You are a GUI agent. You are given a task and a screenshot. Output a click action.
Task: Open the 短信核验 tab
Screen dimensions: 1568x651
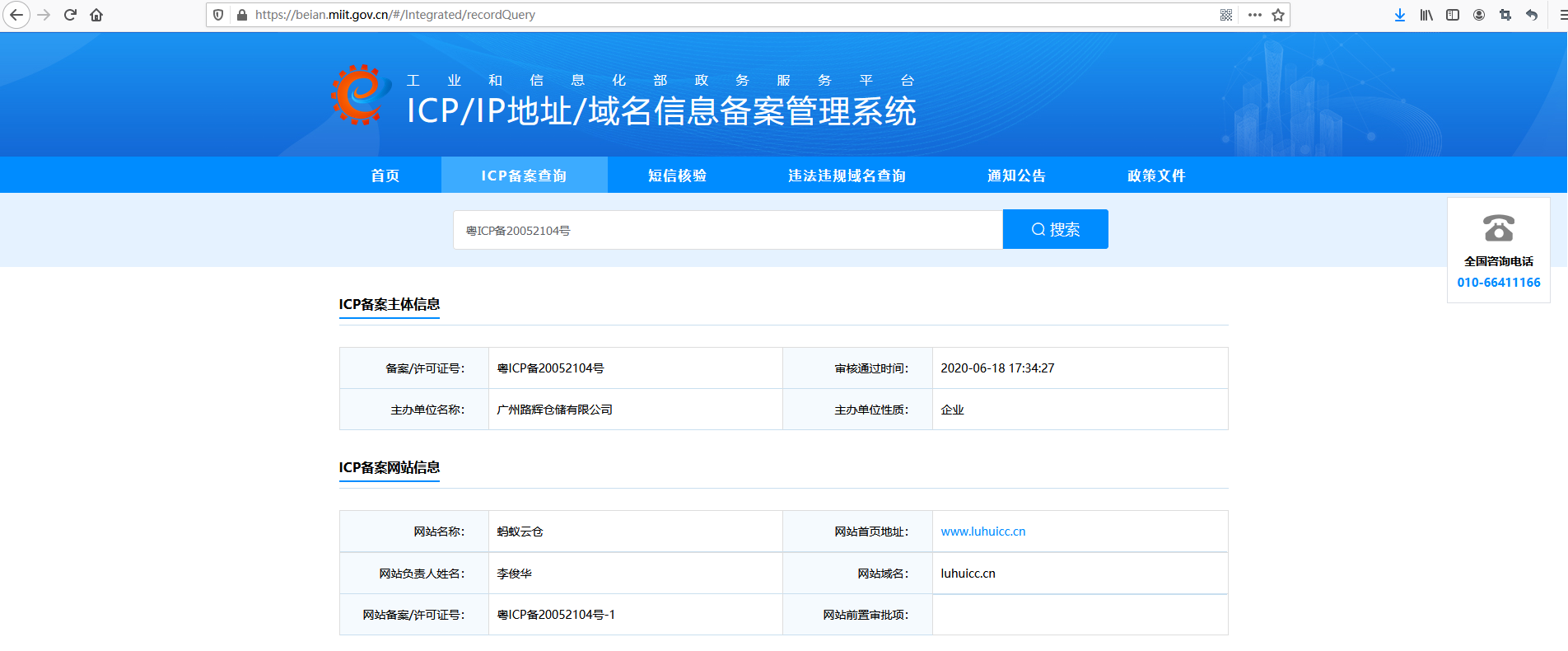coord(678,176)
